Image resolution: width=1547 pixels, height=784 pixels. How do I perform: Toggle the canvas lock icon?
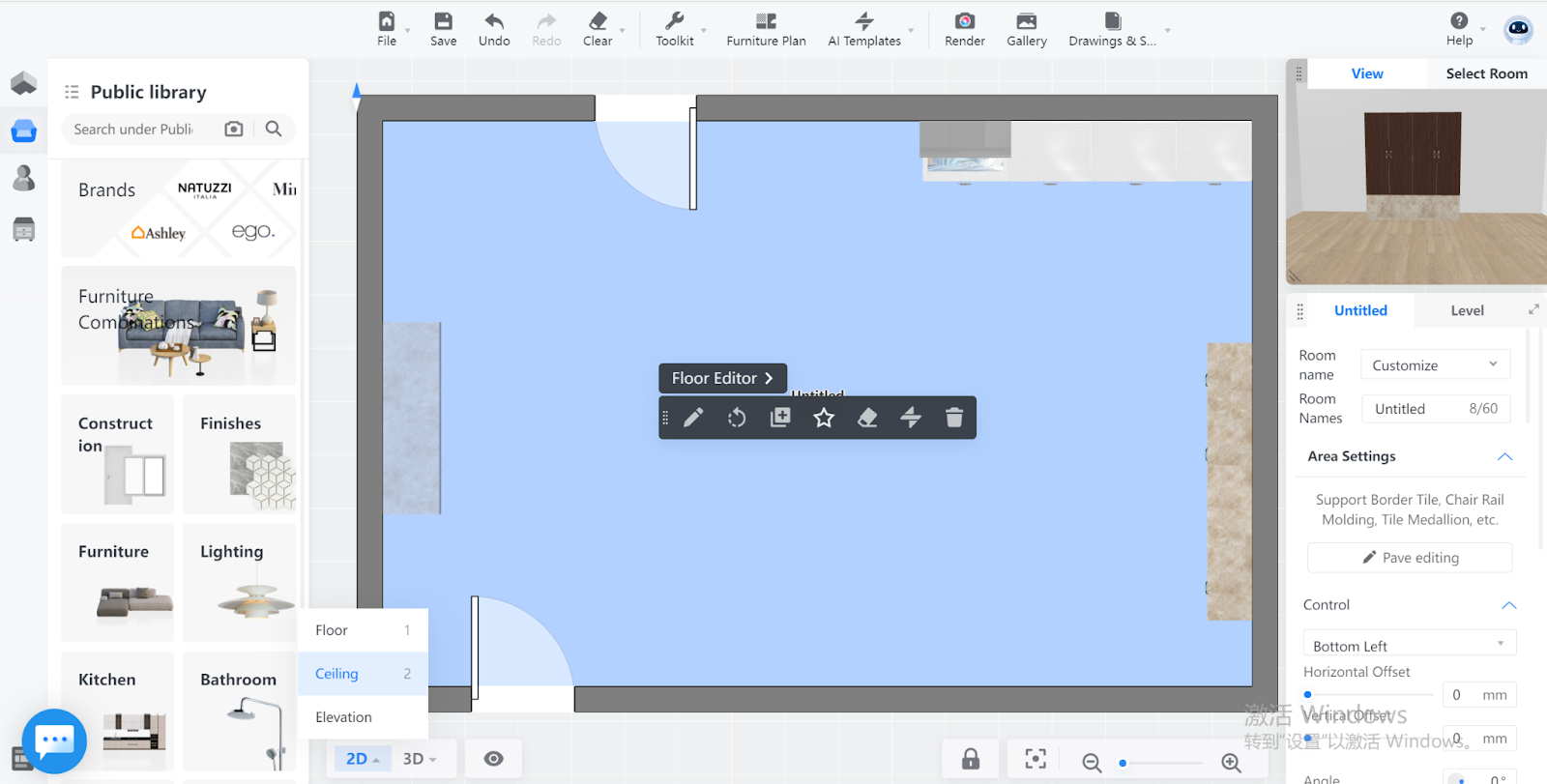971,759
